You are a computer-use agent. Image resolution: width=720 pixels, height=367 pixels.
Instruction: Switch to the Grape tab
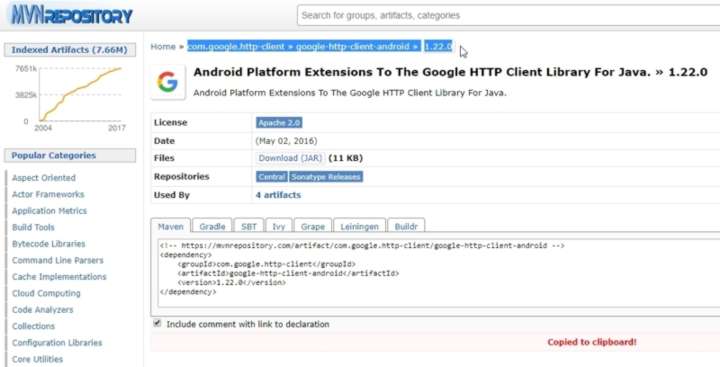click(x=313, y=226)
